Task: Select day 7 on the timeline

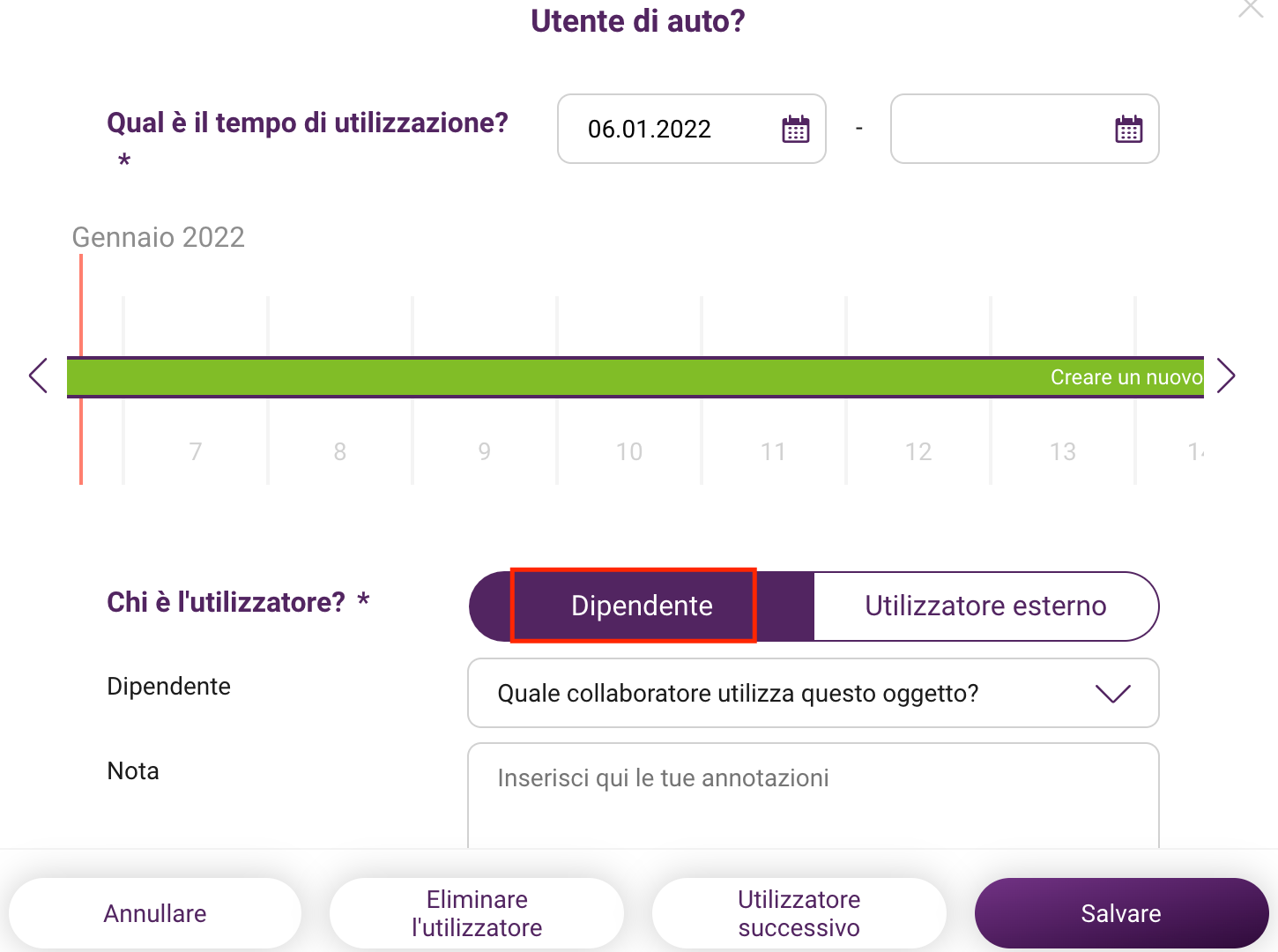Action: (x=196, y=451)
